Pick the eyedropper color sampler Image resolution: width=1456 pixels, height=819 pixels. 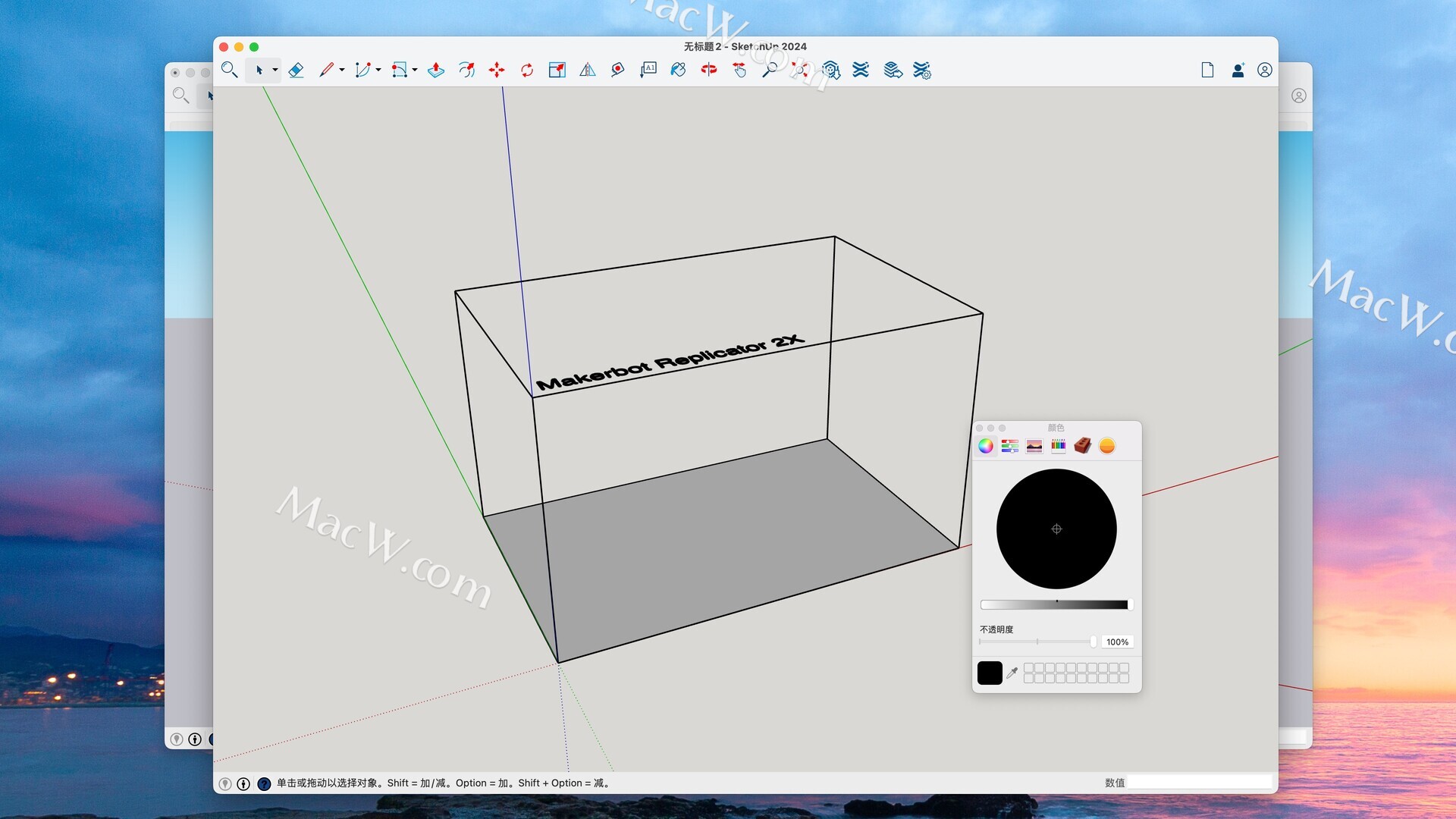1012,673
